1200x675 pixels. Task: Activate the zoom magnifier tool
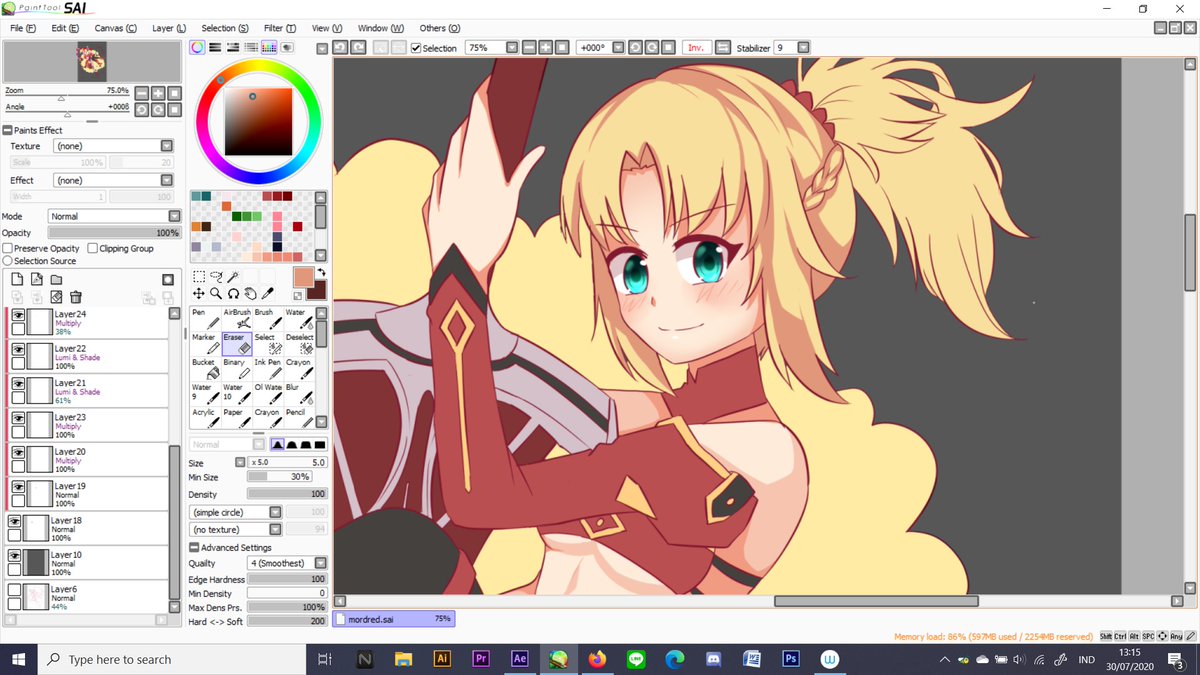[216, 294]
